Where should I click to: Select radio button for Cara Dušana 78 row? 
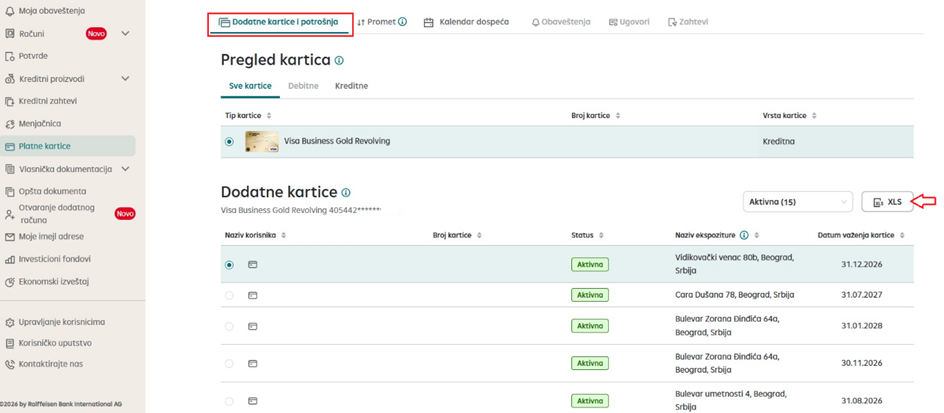click(x=229, y=295)
